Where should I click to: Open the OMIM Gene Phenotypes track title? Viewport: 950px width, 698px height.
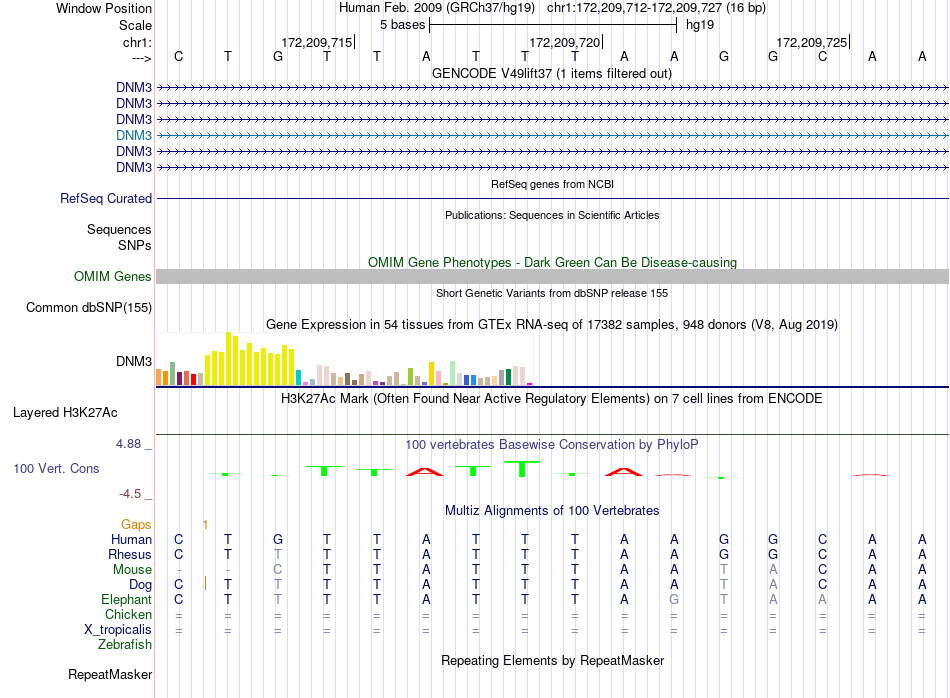tap(552, 262)
